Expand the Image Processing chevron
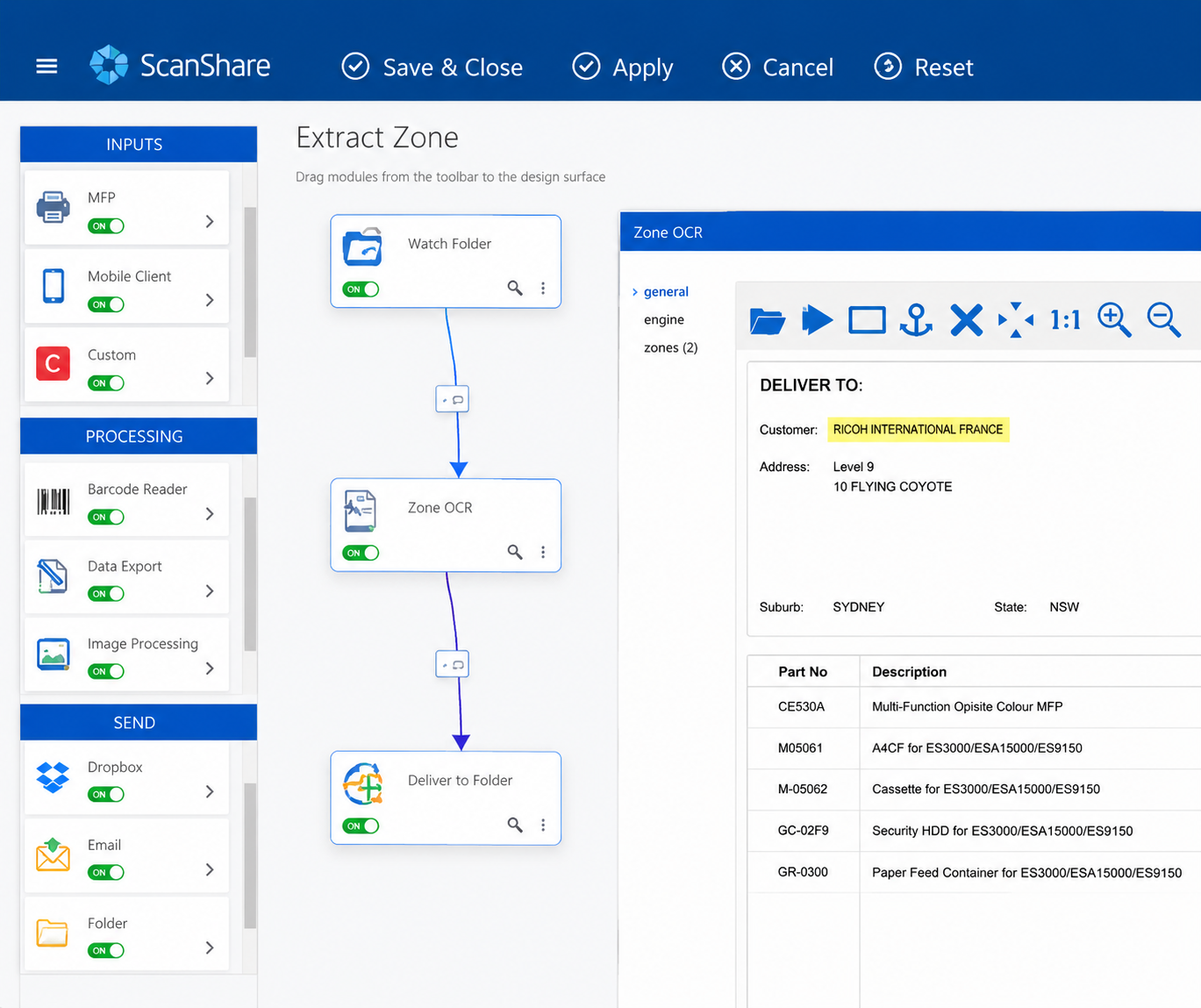 (210, 668)
